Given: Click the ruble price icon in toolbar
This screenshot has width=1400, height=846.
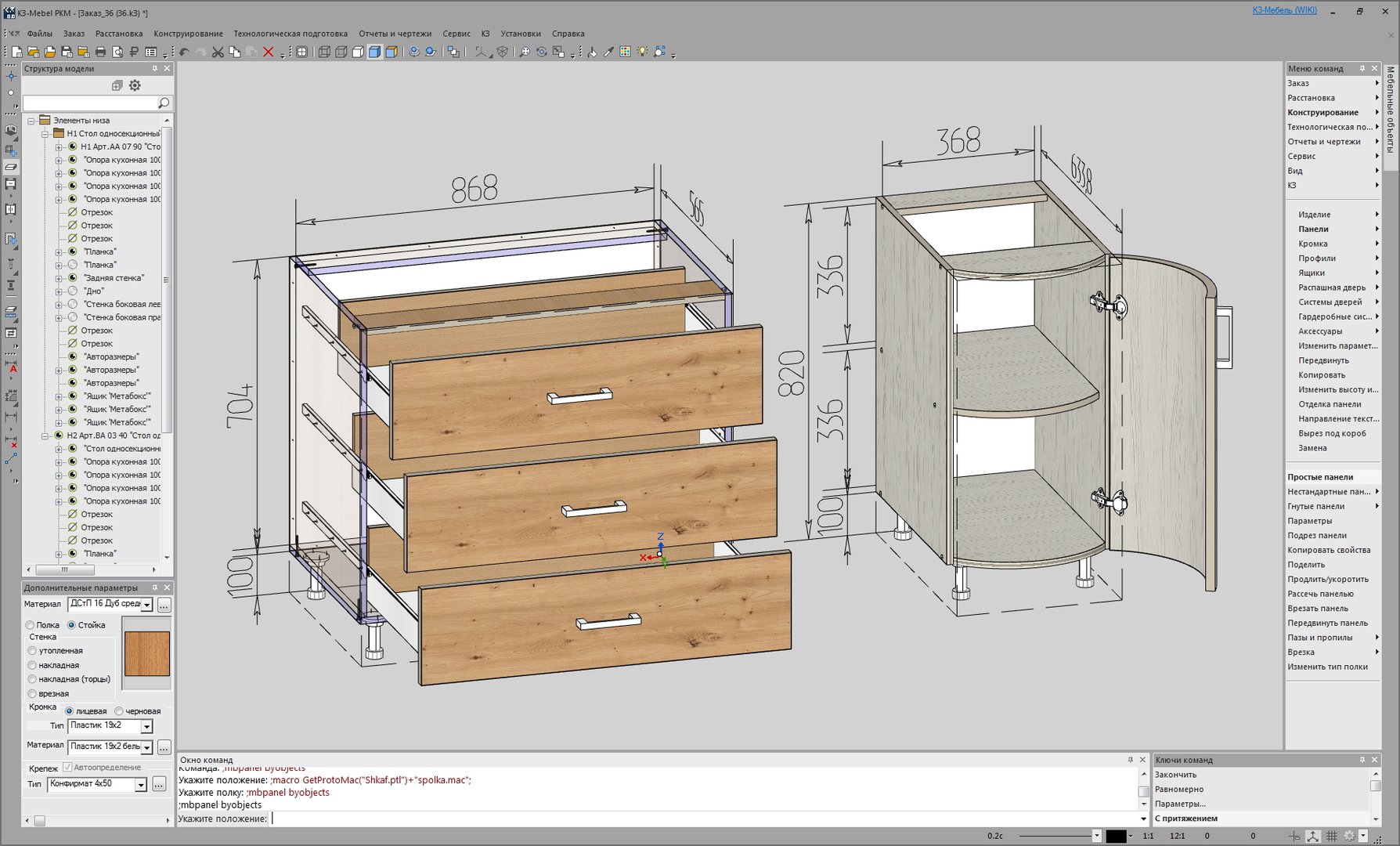Looking at the screenshot, I should pyautogui.click(x=134, y=52).
